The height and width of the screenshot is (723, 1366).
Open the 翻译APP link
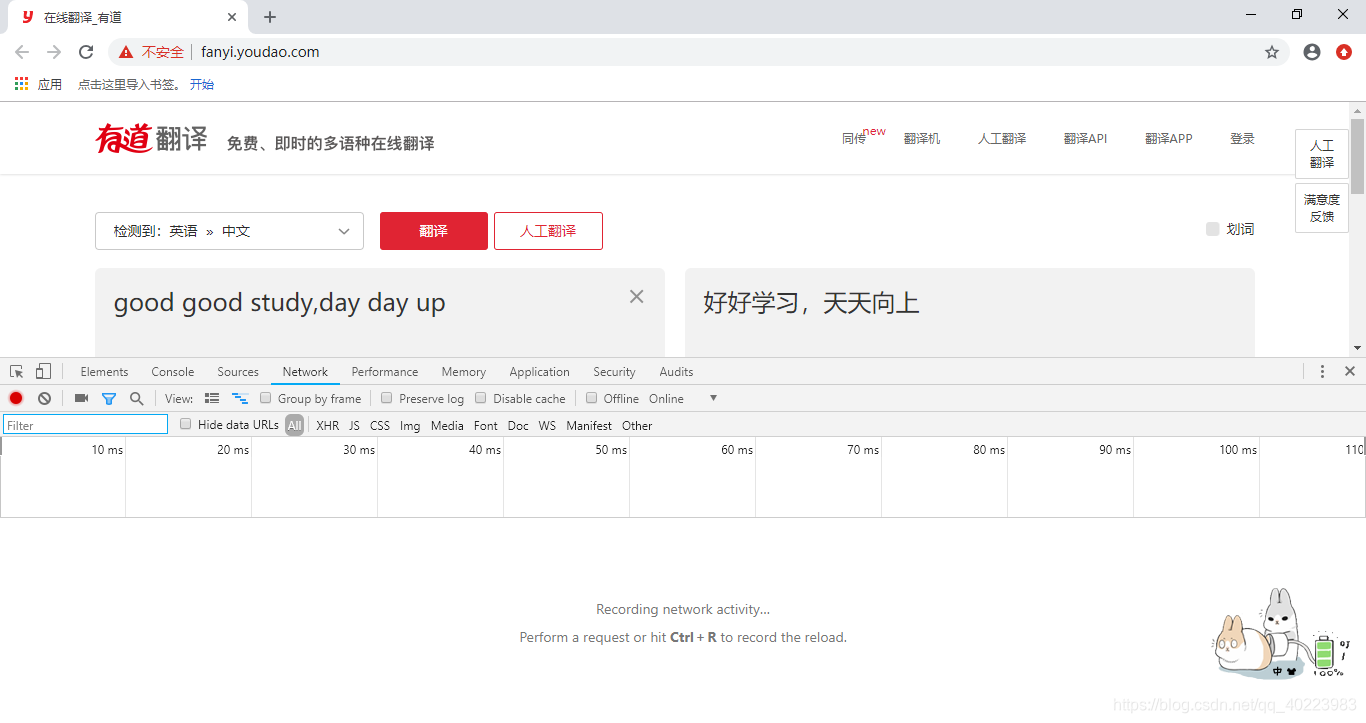pyautogui.click(x=1169, y=138)
